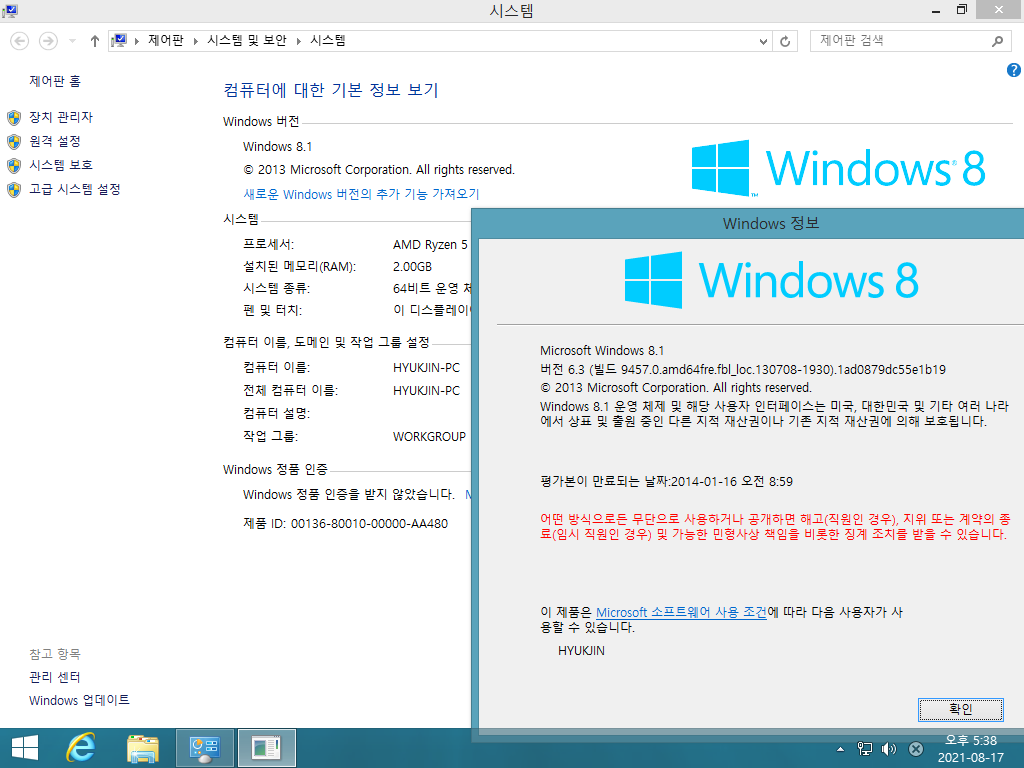Click the search magnifier icon
This screenshot has width=1024, height=768.
pos(997,41)
